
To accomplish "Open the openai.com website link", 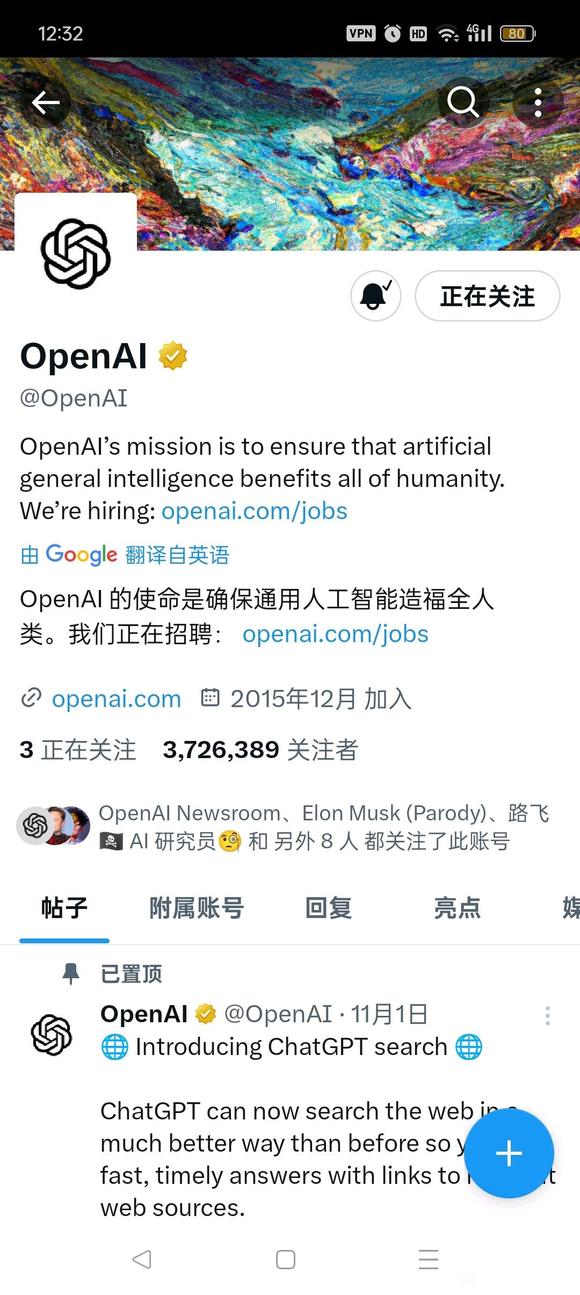I will tap(115, 699).
